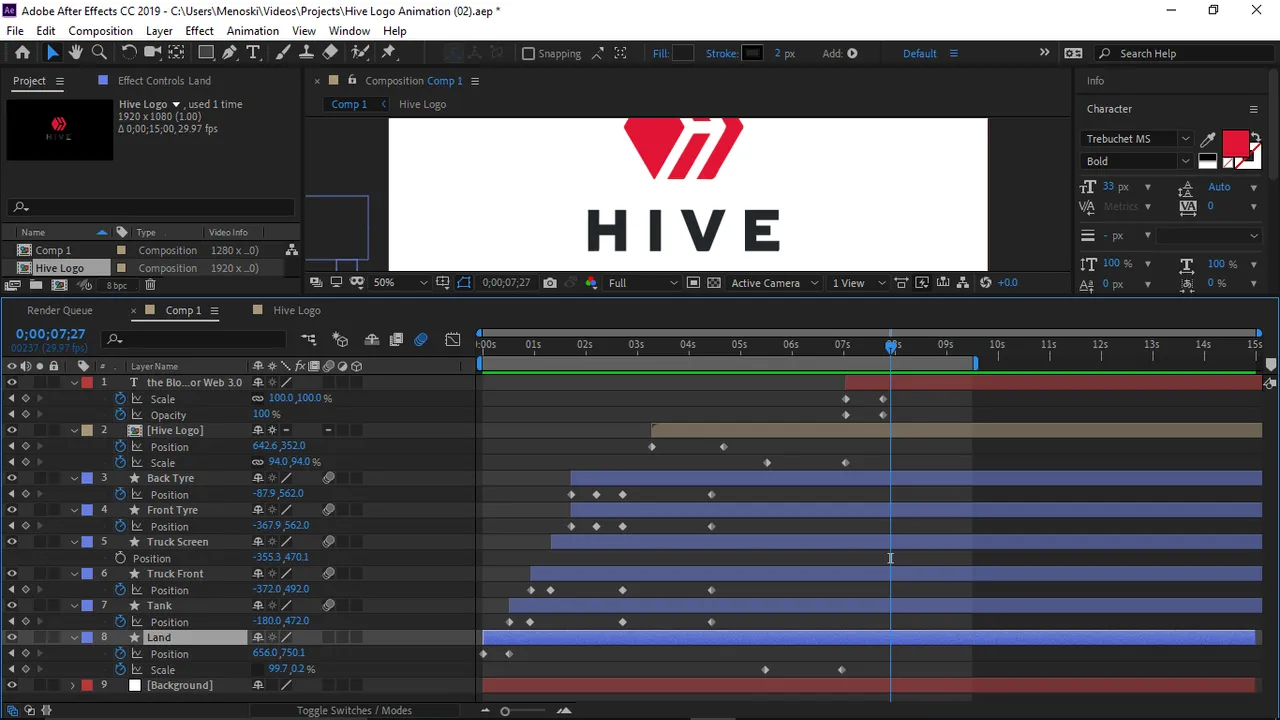Image resolution: width=1280 pixels, height=720 pixels.
Task: Select the Zoom magnifier tool
Action: [99, 53]
